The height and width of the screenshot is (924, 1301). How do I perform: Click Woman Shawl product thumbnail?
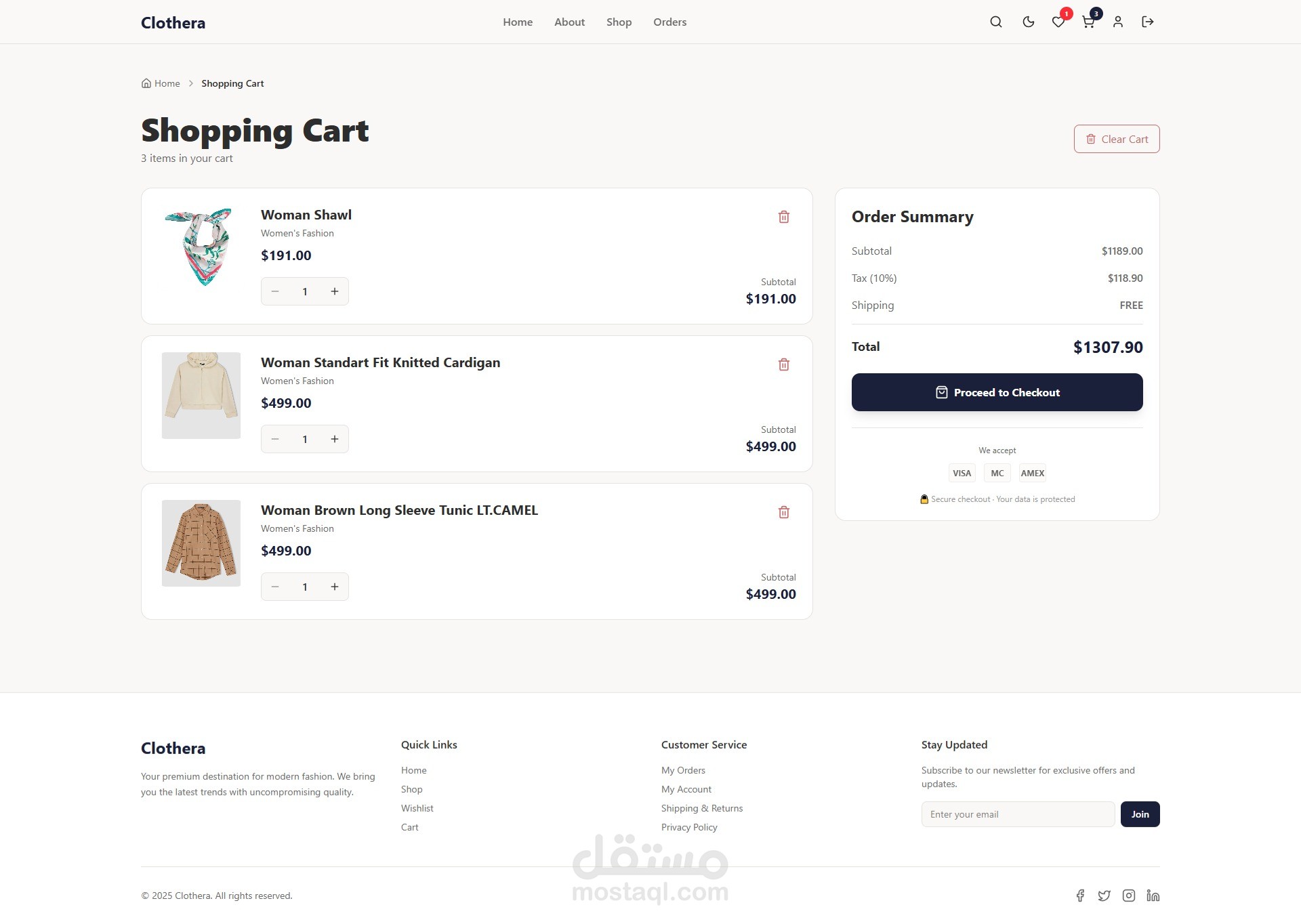[x=201, y=248]
